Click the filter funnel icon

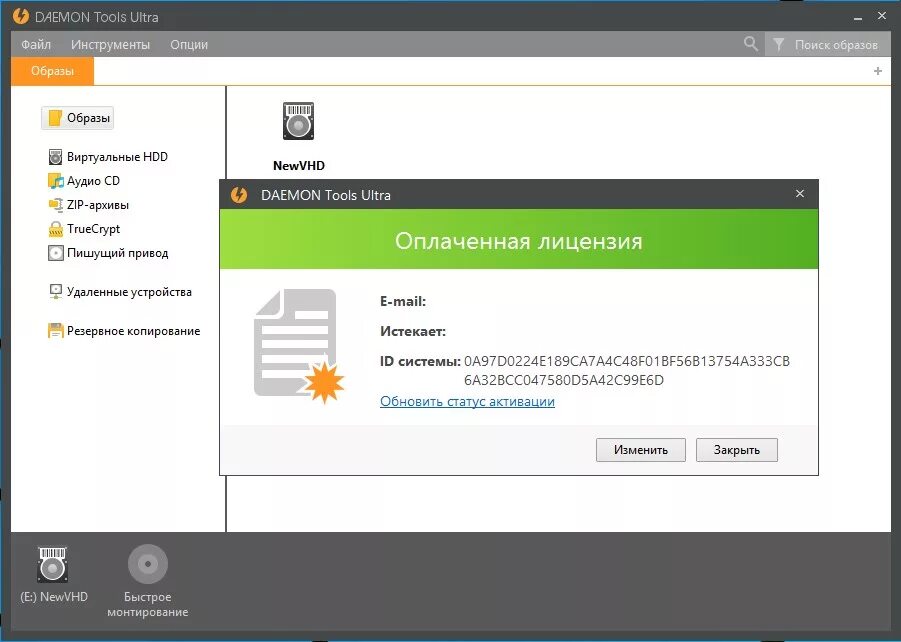click(x=778, y=44)
